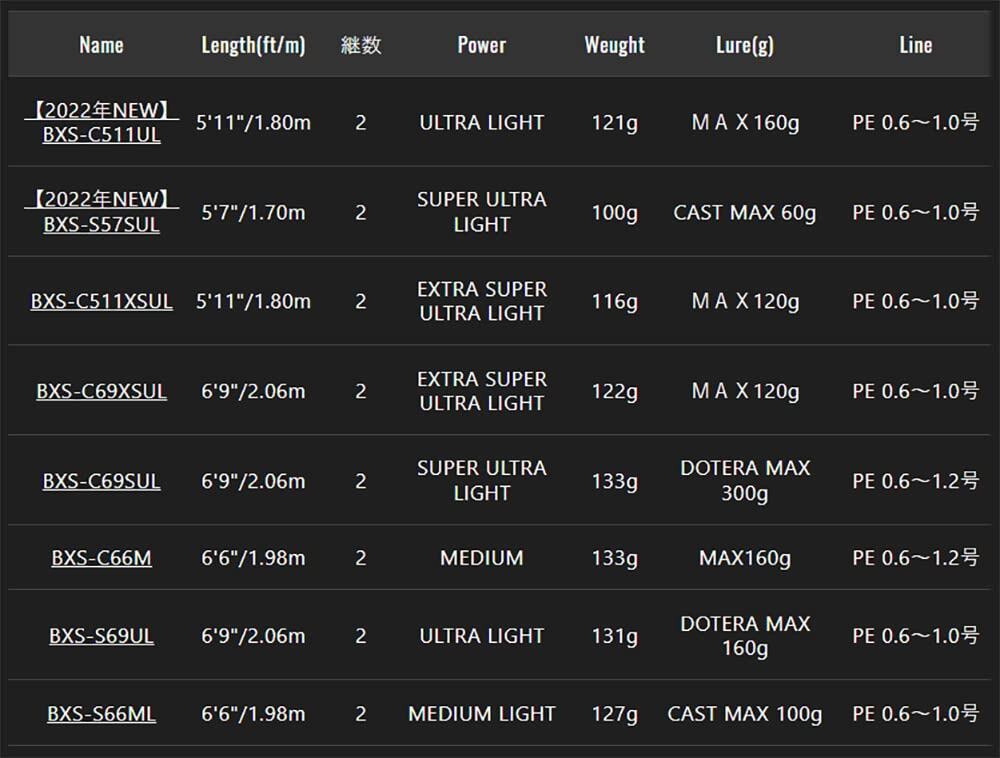Open the BXS-S69UL model link
Image resolution: width=1000 pixels, height=758 pixels.
[x=101, y=636]
